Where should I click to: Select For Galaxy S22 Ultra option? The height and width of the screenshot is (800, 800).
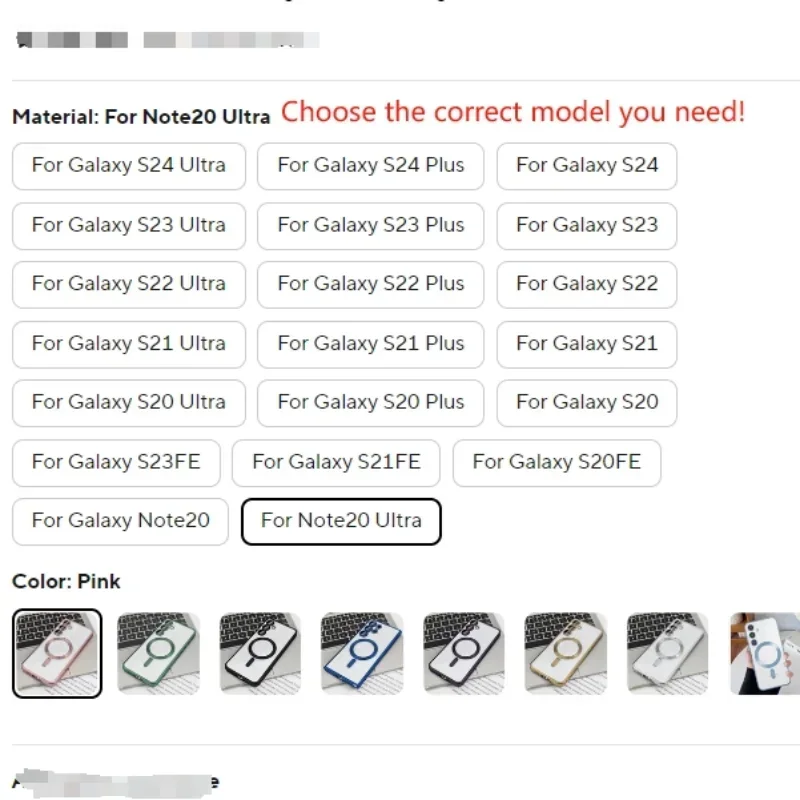(x=129, y=284)
